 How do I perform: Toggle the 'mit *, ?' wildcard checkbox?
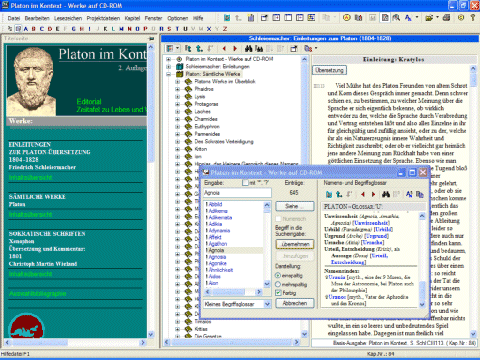tap(245, 183)
